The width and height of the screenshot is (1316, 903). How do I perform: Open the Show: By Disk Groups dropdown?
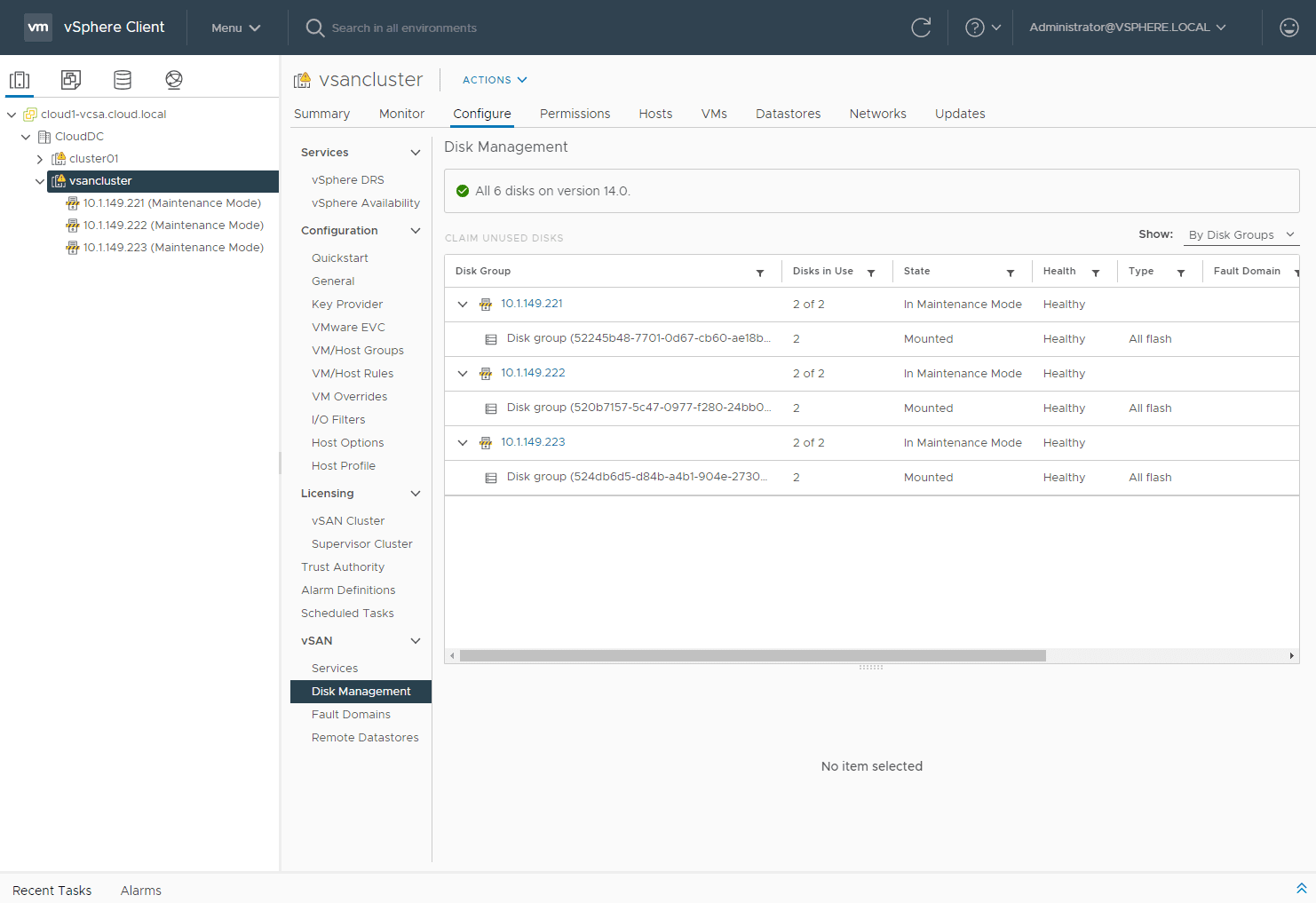(x=1241, y=234)
